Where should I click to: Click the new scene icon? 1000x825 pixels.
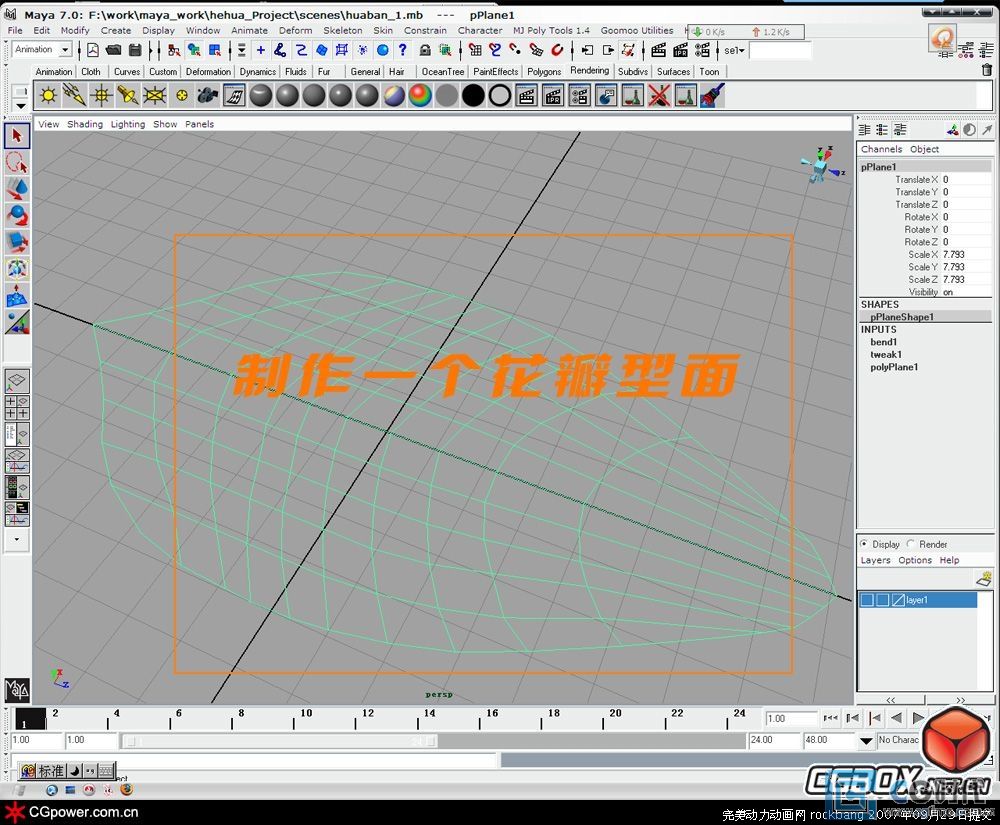93,50
